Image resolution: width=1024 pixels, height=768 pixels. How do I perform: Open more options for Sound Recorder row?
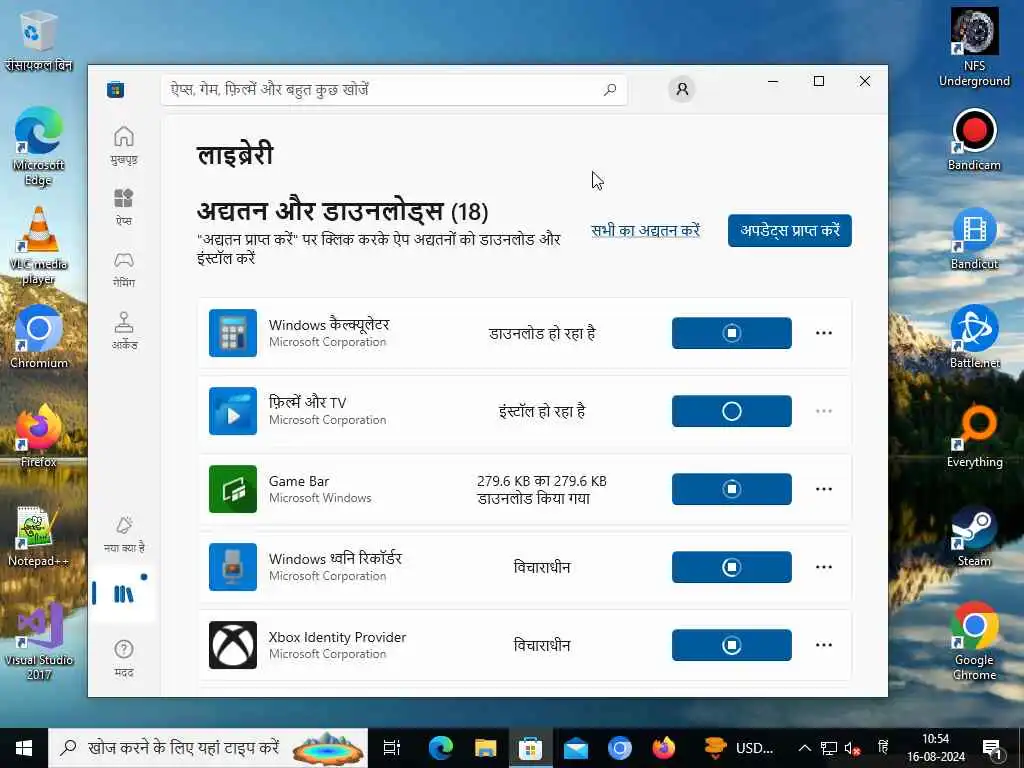click(824, 567)
